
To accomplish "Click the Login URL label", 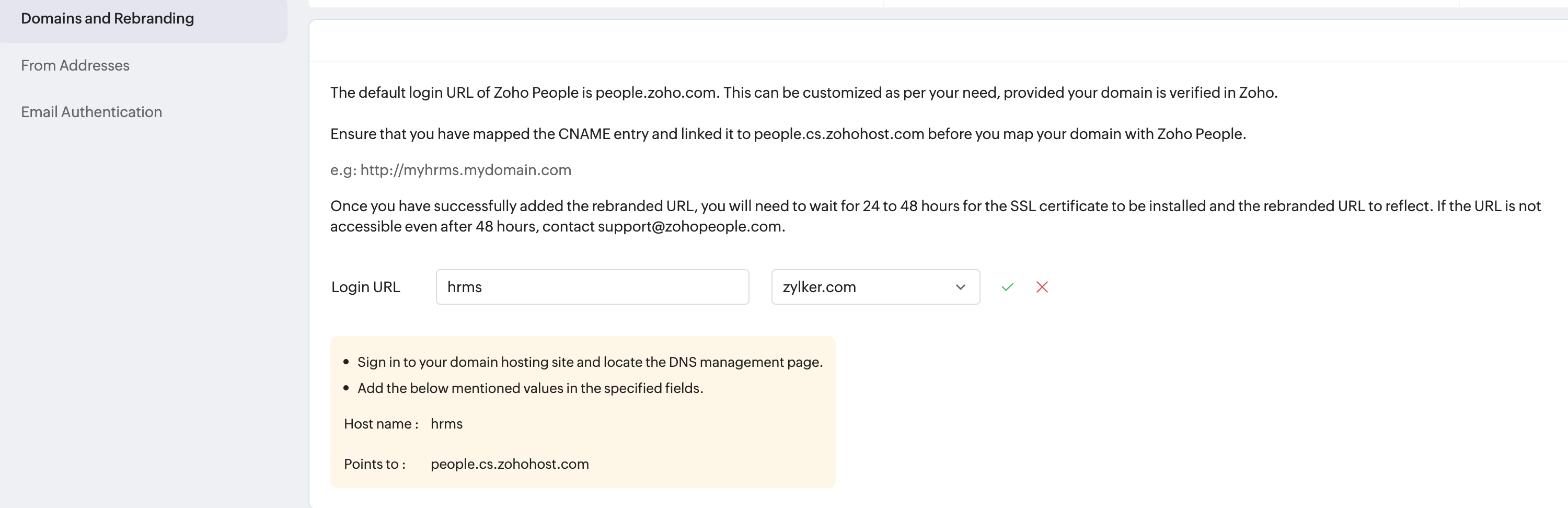I will [365, 287].
